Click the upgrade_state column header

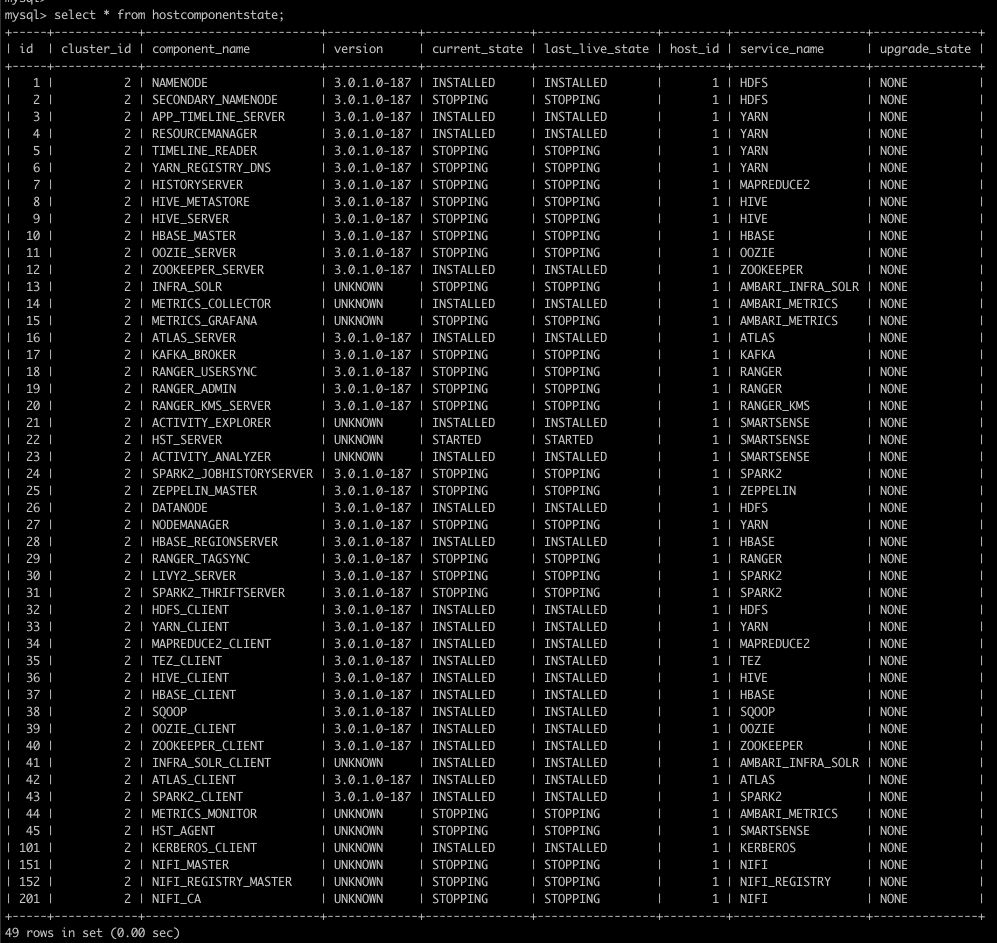coord(925,49)
